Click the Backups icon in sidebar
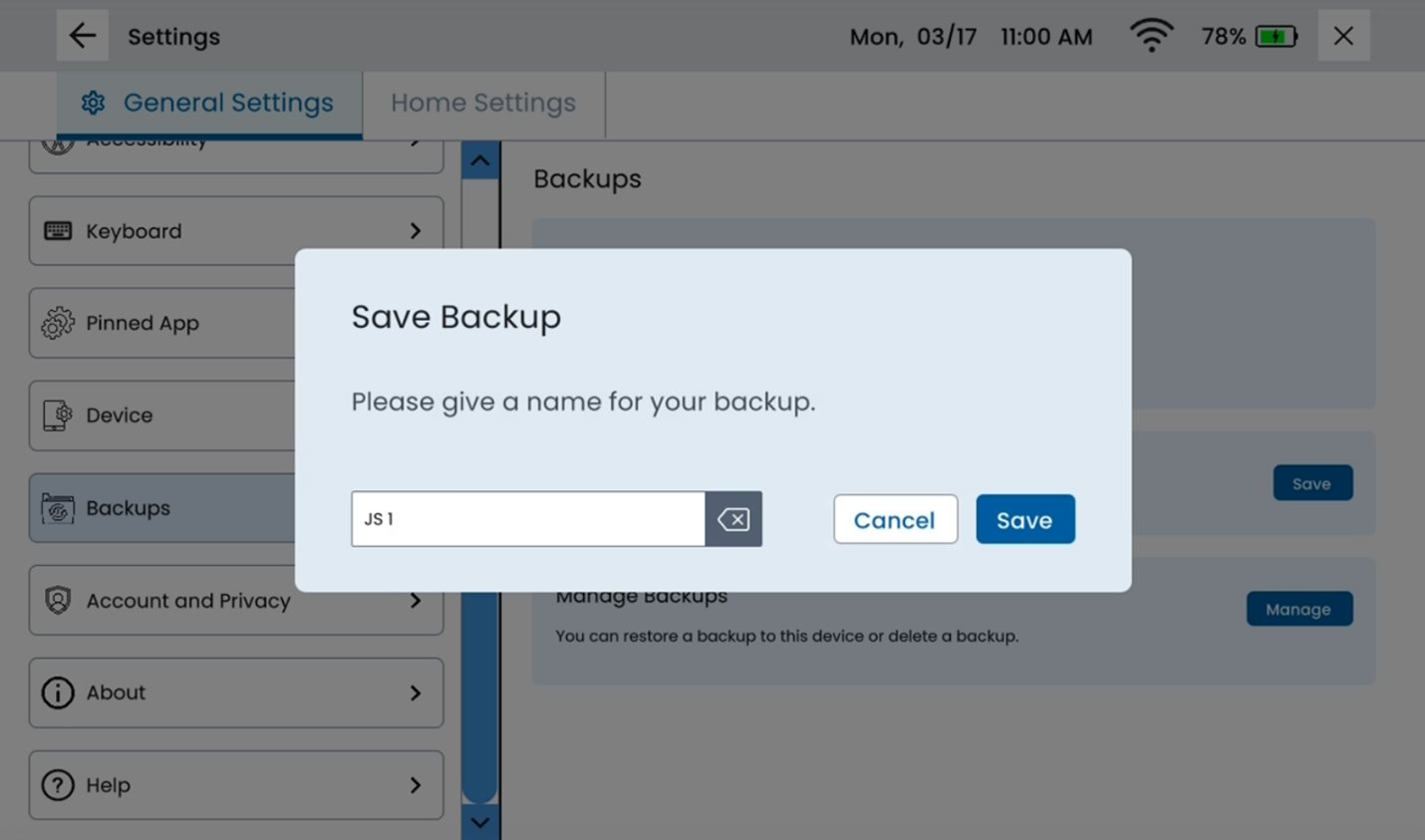 [x=58, y=508]
